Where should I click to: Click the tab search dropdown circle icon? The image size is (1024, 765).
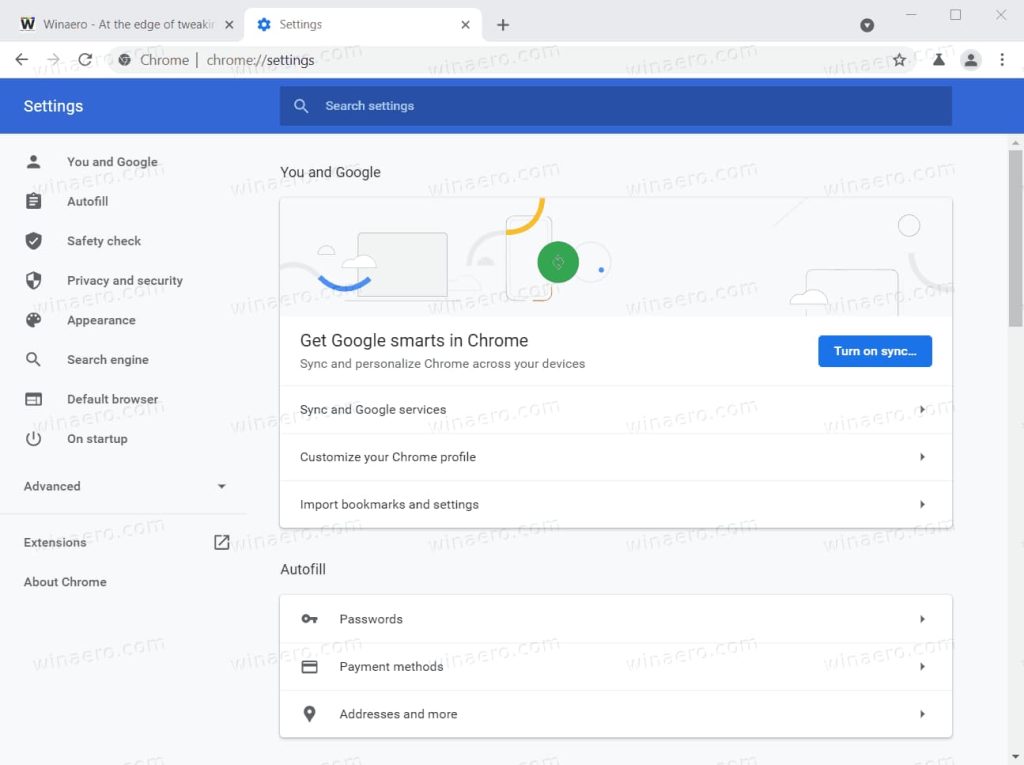coord(867,25)
